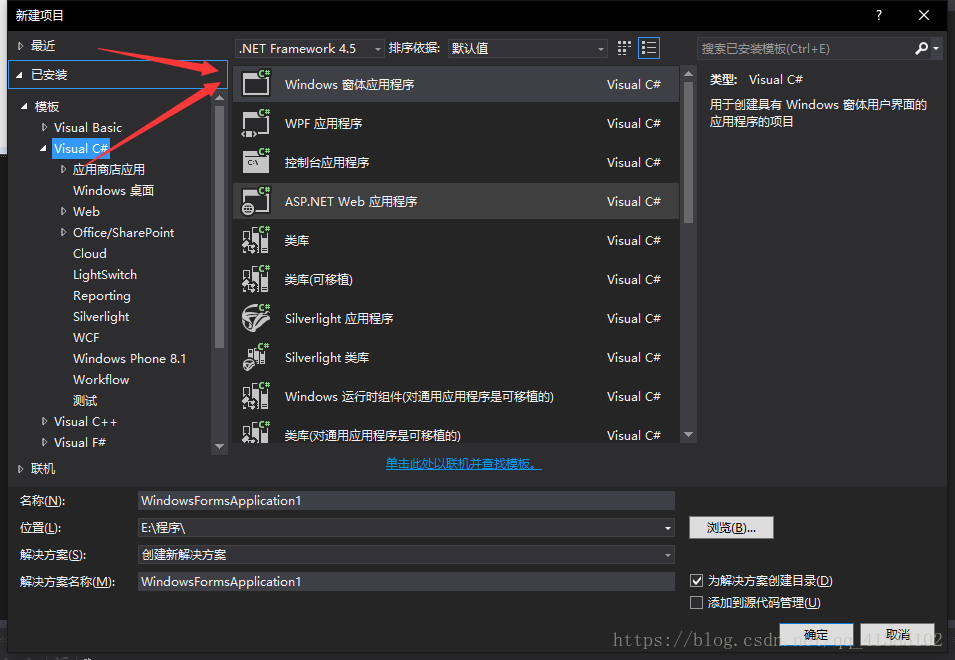Viewport: 955px width, 660px height.
Task: Collapse the 已安装 section
Action: (x=19, y=75)
